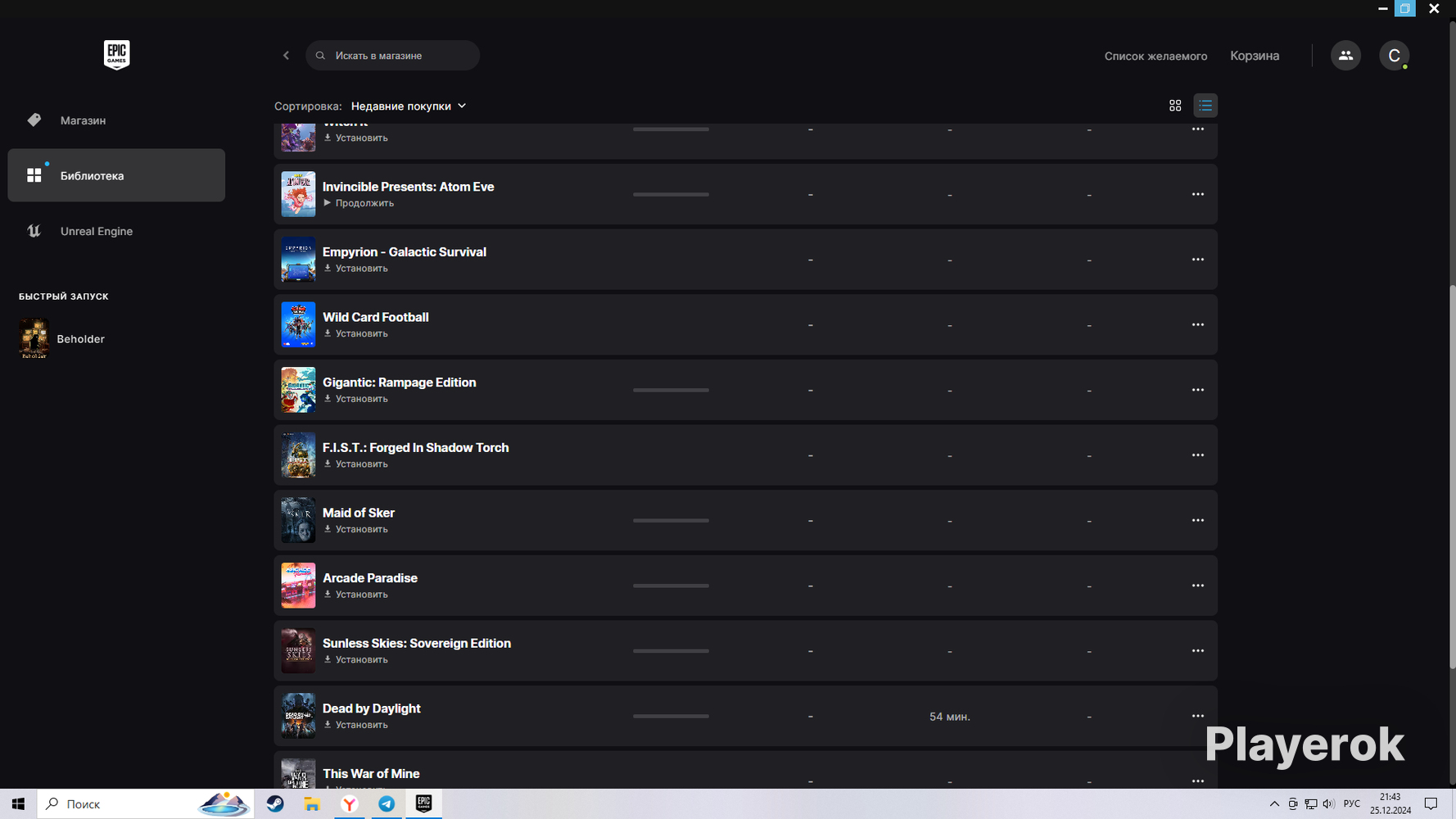Click Arcade Paradise cover art
Image resolution: width=1456 pixels, height=819 pixels.
pyautogui.click(x=298, y=586)
